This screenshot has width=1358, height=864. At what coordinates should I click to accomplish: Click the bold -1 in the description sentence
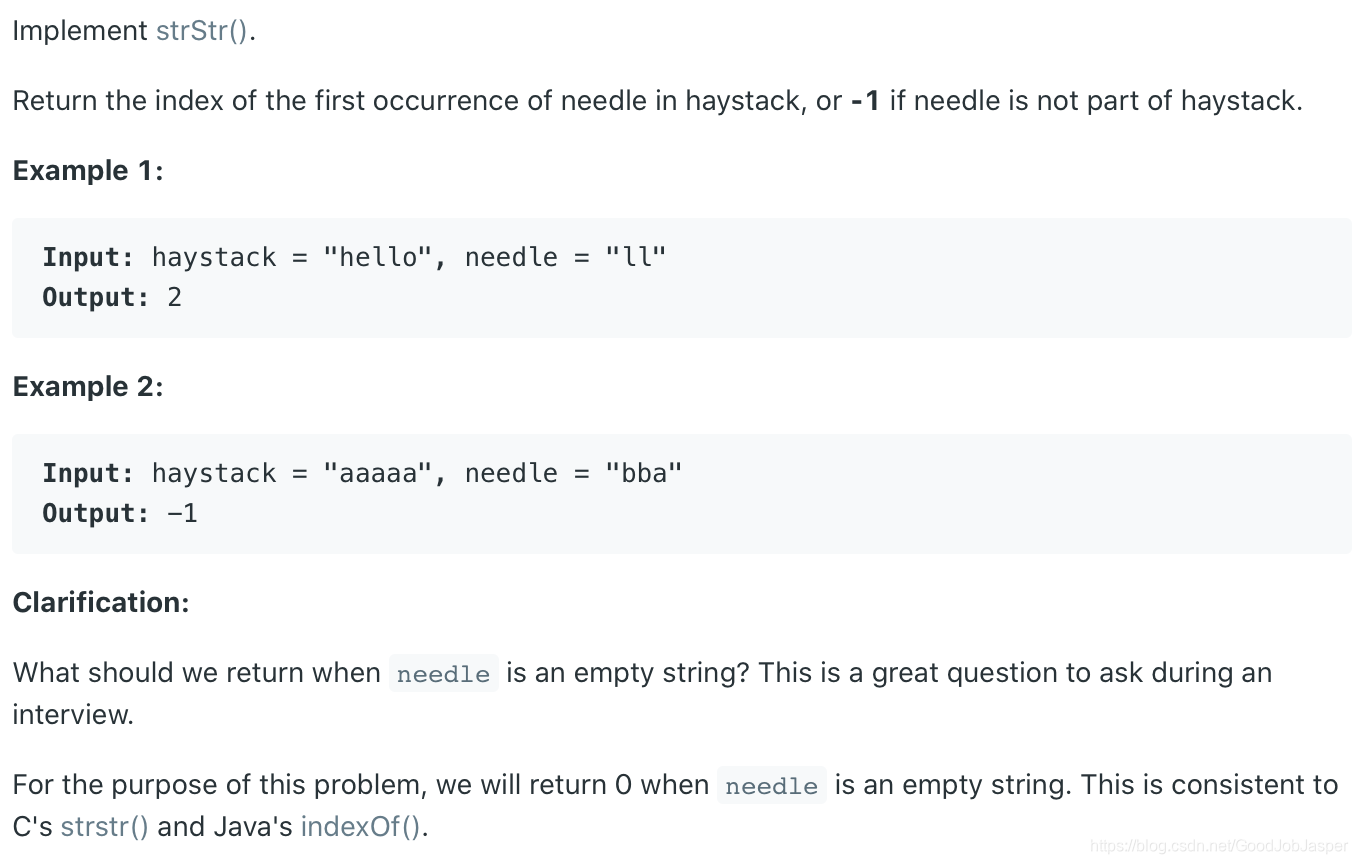865,101
